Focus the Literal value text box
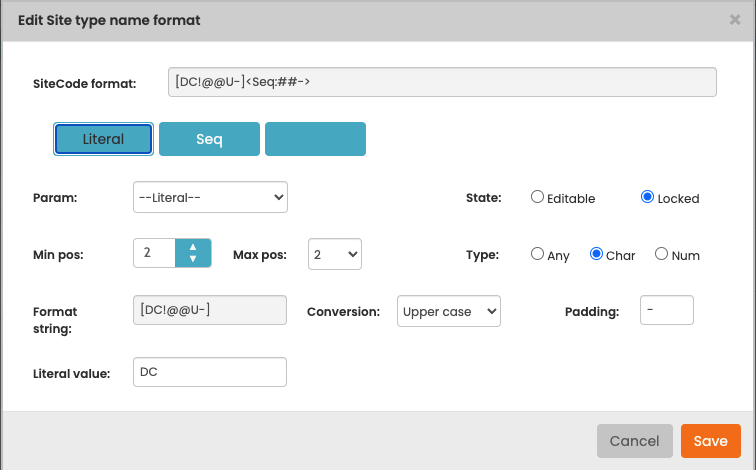 coord(210,372)
